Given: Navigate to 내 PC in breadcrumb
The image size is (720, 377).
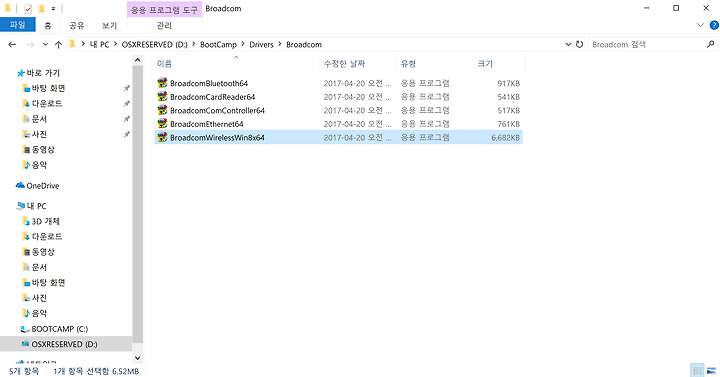Looking at the screenshot, I should (x=99, y=45).
